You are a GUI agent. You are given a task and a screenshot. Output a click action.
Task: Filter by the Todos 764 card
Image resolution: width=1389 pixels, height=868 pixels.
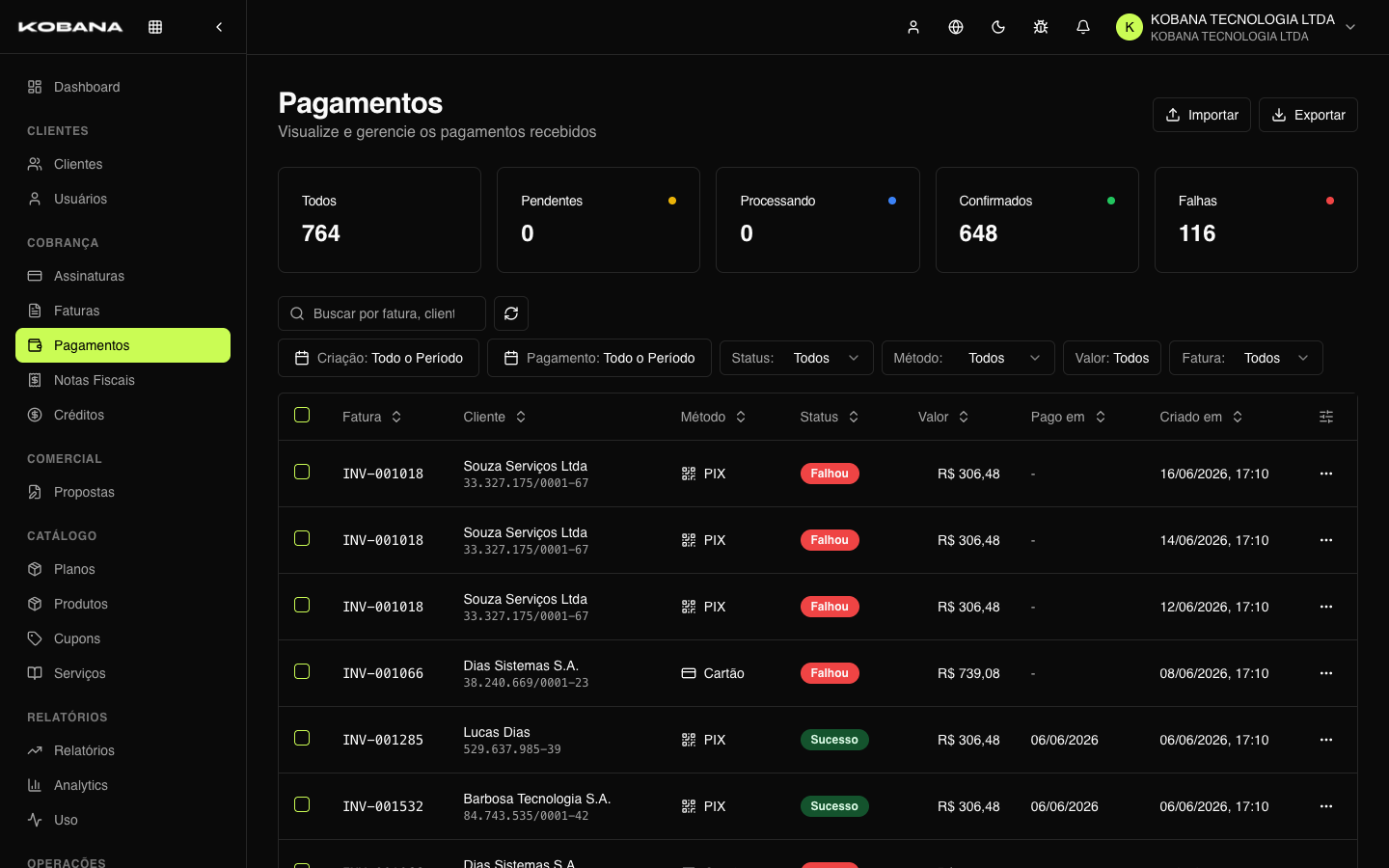[x=379, y=220]
